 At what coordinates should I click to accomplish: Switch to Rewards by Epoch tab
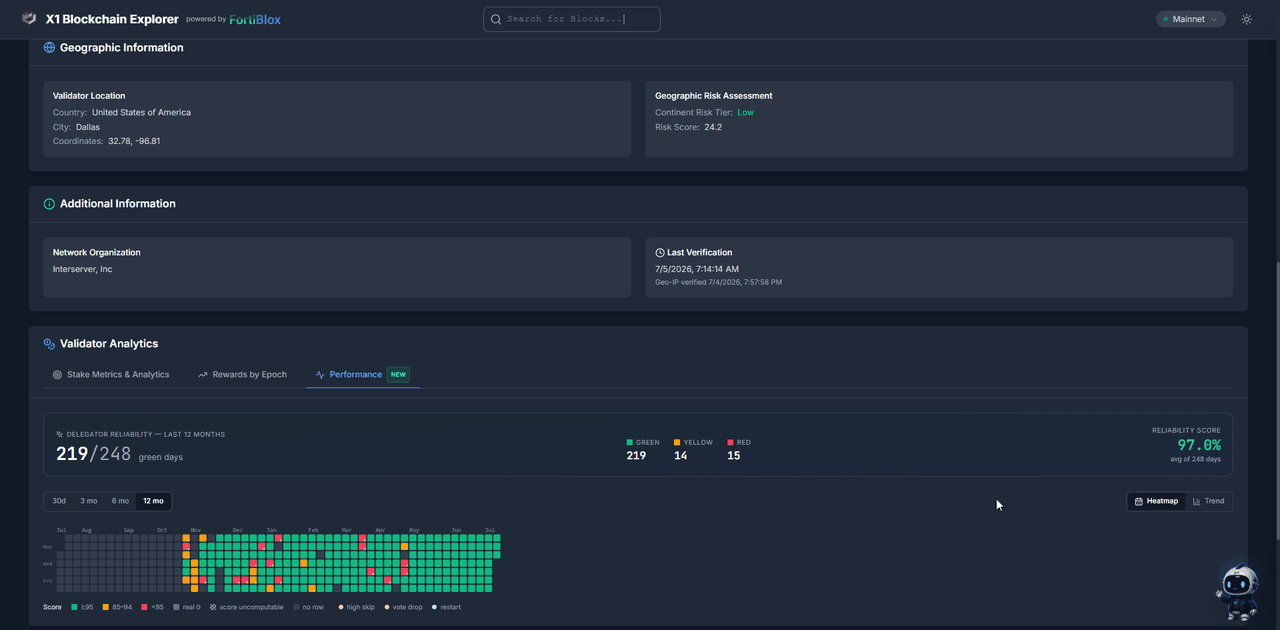pos(243,375)
